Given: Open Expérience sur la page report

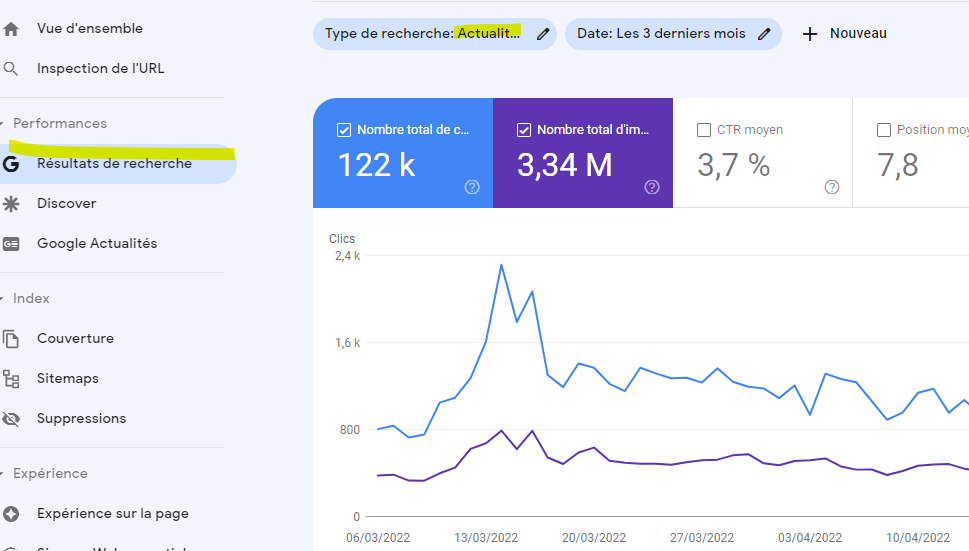Looking at the screenshot, I should [112, 514].
